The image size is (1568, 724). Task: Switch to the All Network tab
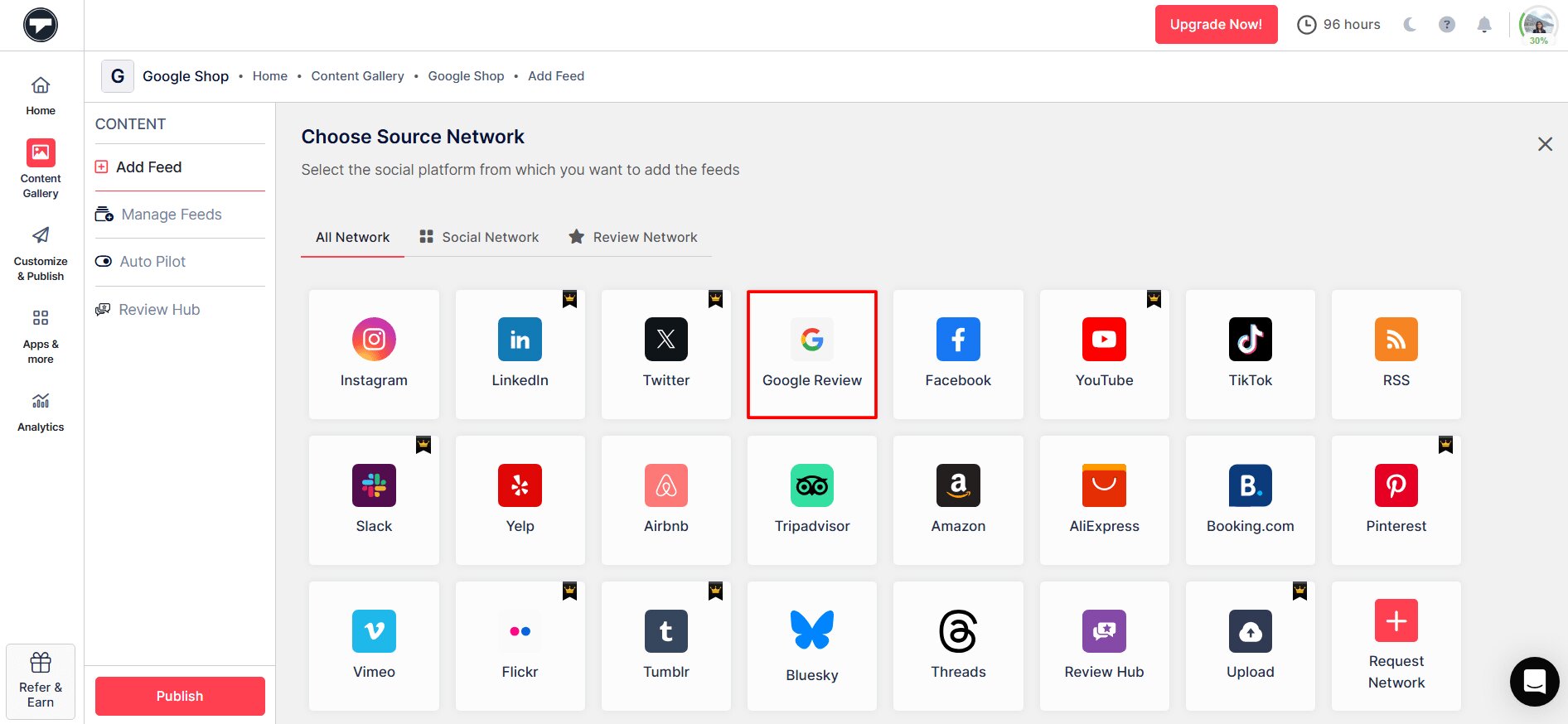click(352, 237)
